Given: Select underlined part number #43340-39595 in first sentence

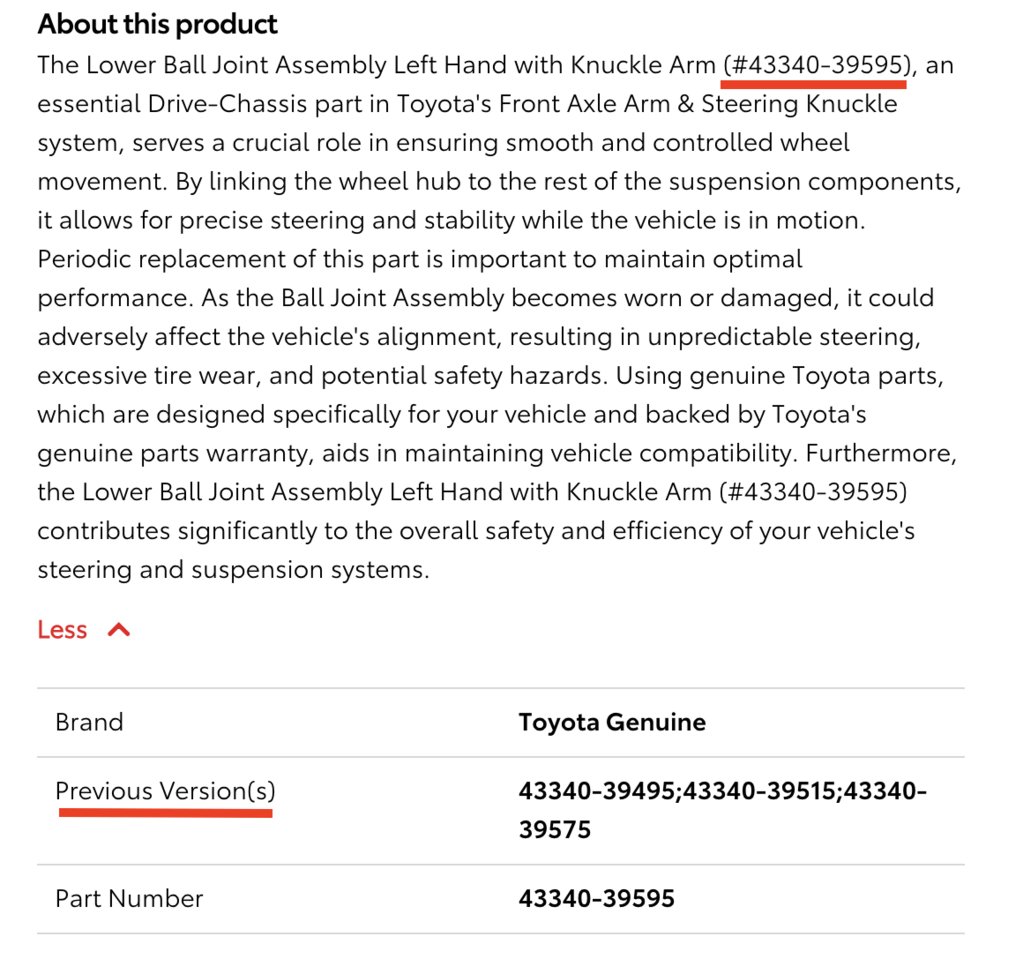Looking at the screenshot, I should [816, 65].
